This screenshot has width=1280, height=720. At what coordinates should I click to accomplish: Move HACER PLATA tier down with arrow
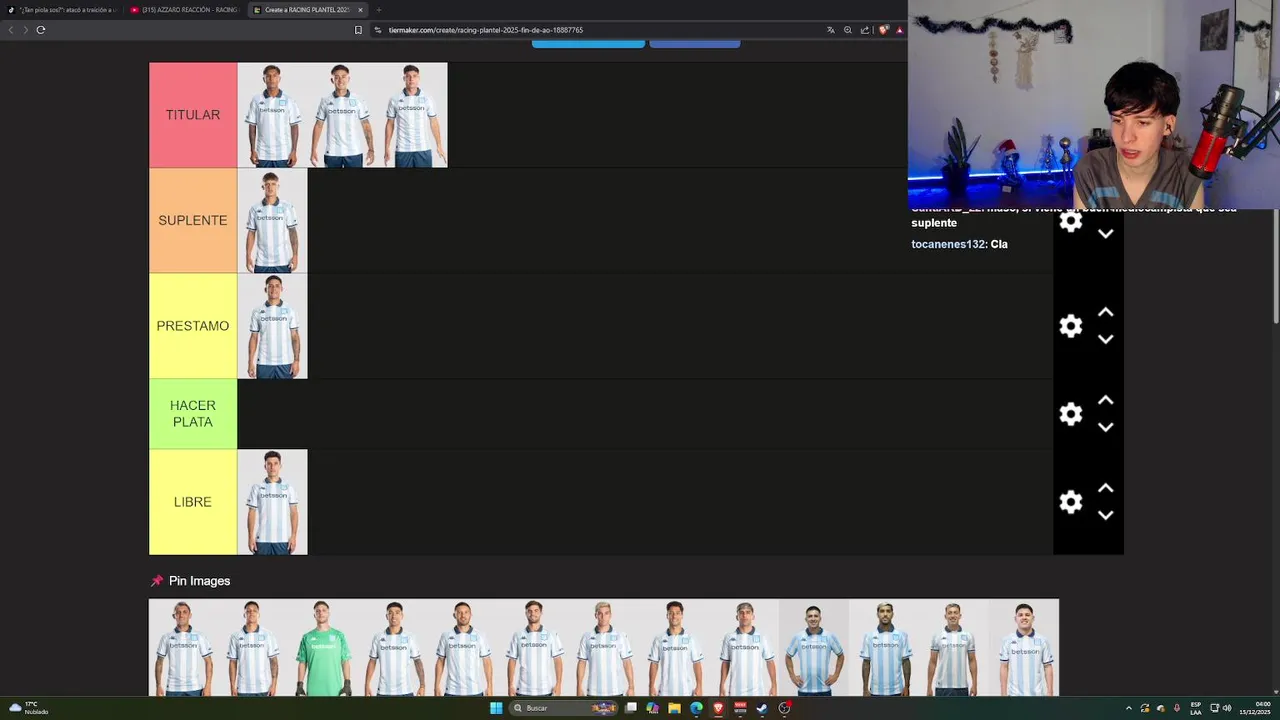click(1105, 427)
